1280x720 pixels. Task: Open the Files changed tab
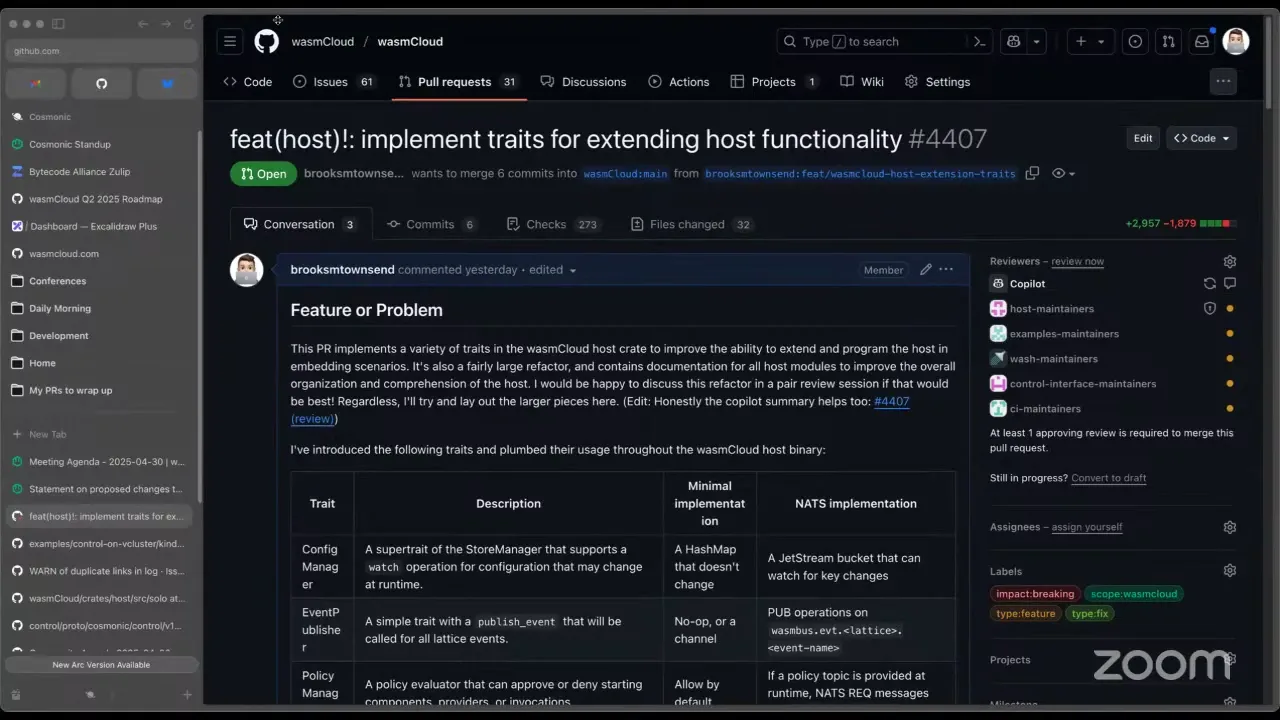pyautogui.click(x=692, y=224)
